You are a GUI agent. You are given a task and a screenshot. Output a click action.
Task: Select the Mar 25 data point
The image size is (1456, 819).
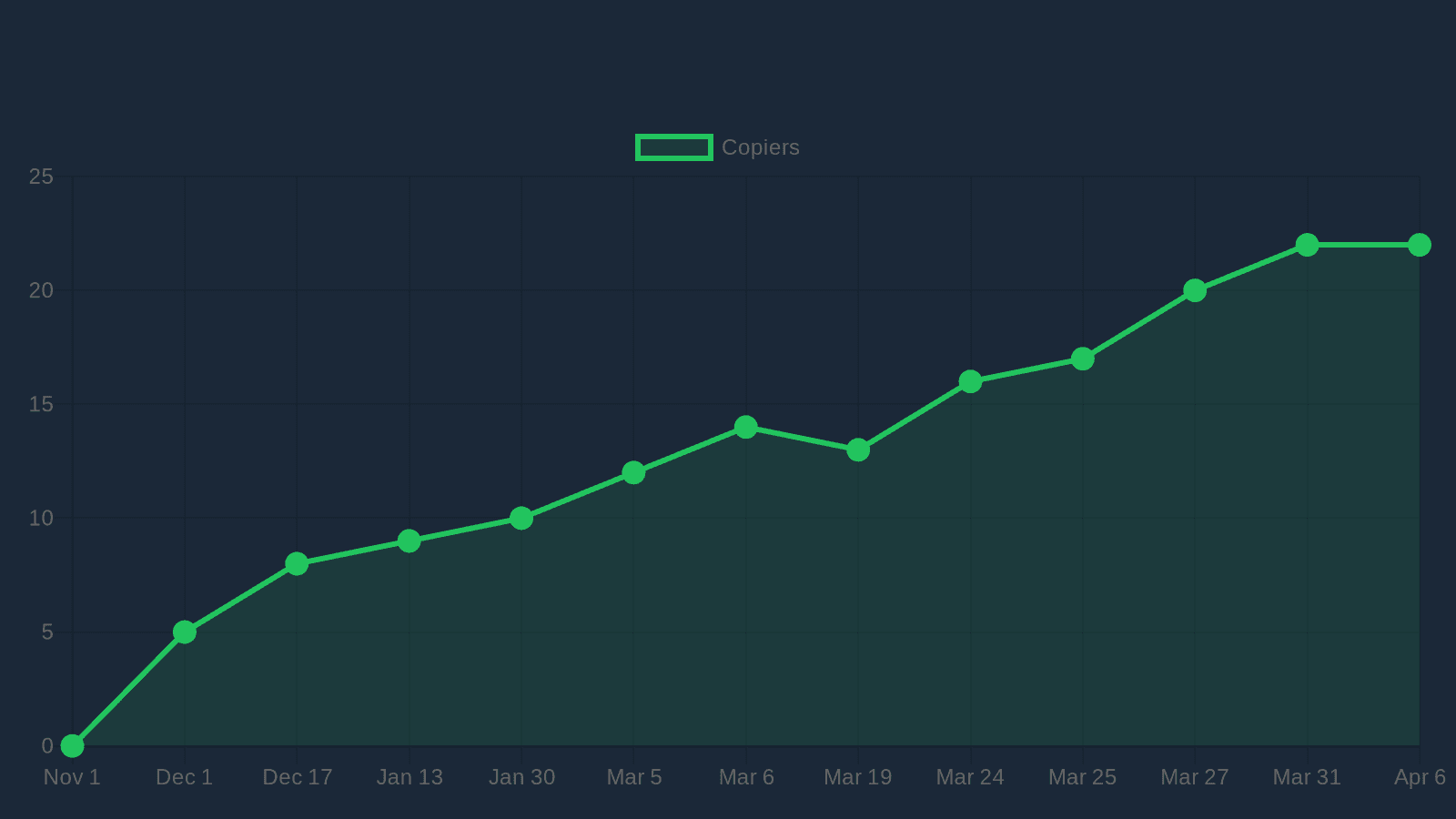(x=1082, y=359)
